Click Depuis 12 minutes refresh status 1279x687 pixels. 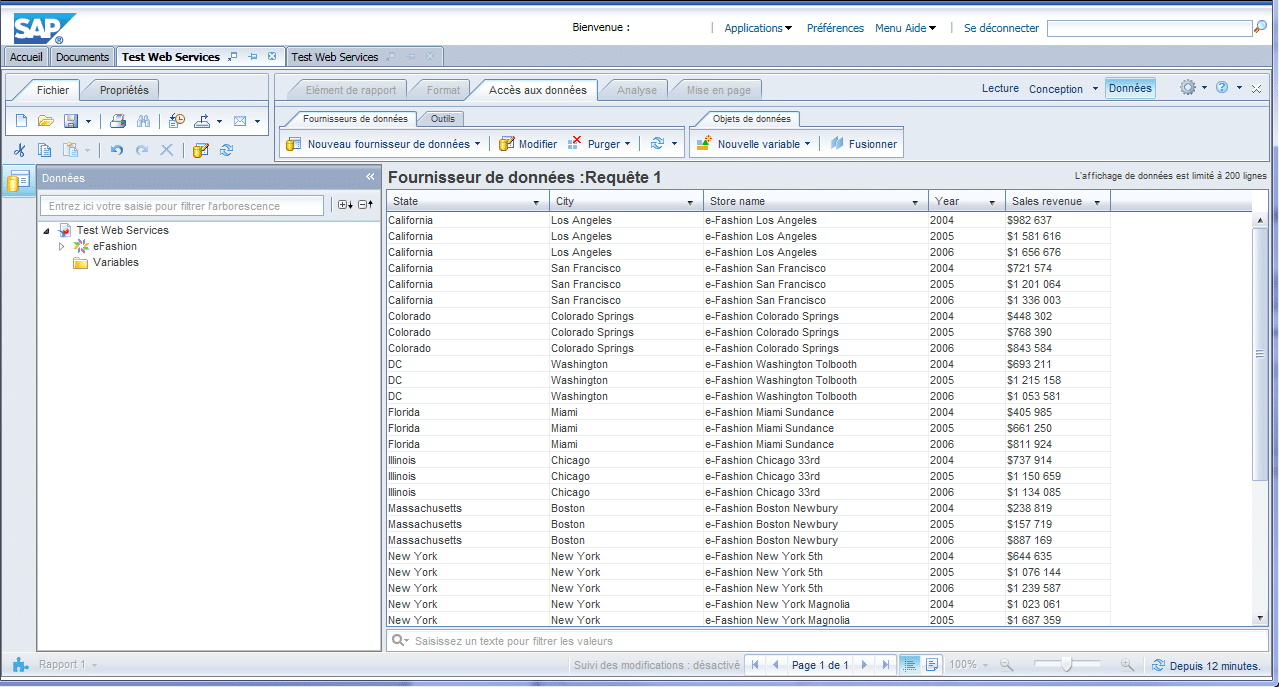tap(1206, 665)
